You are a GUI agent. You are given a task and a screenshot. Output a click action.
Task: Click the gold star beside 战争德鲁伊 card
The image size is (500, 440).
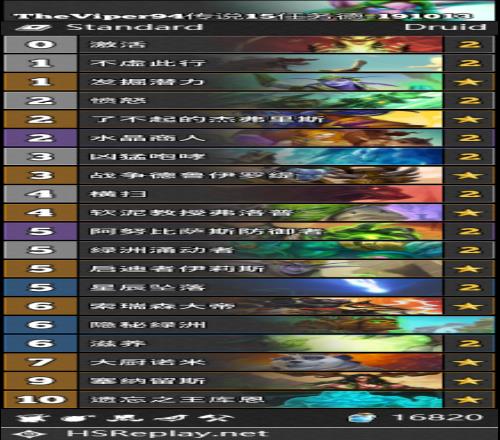click(469, 175)
